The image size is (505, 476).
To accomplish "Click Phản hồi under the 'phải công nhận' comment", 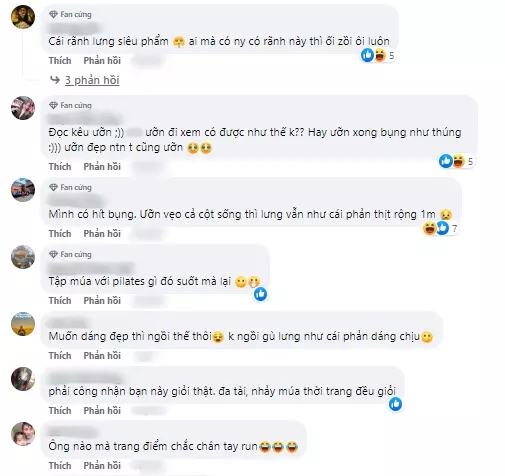I will point(102,410).
